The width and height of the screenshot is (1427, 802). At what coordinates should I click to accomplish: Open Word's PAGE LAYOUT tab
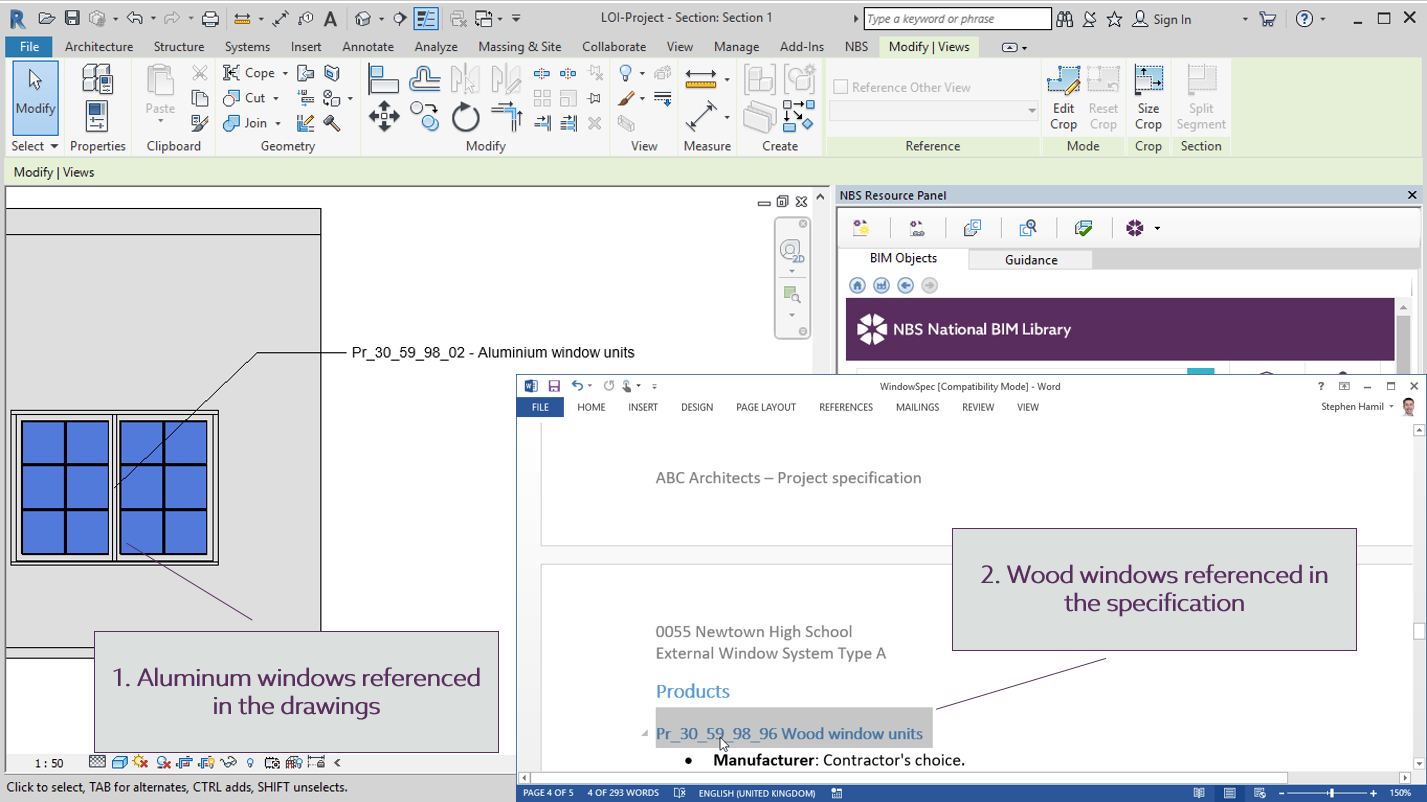[x=766, y=407]
